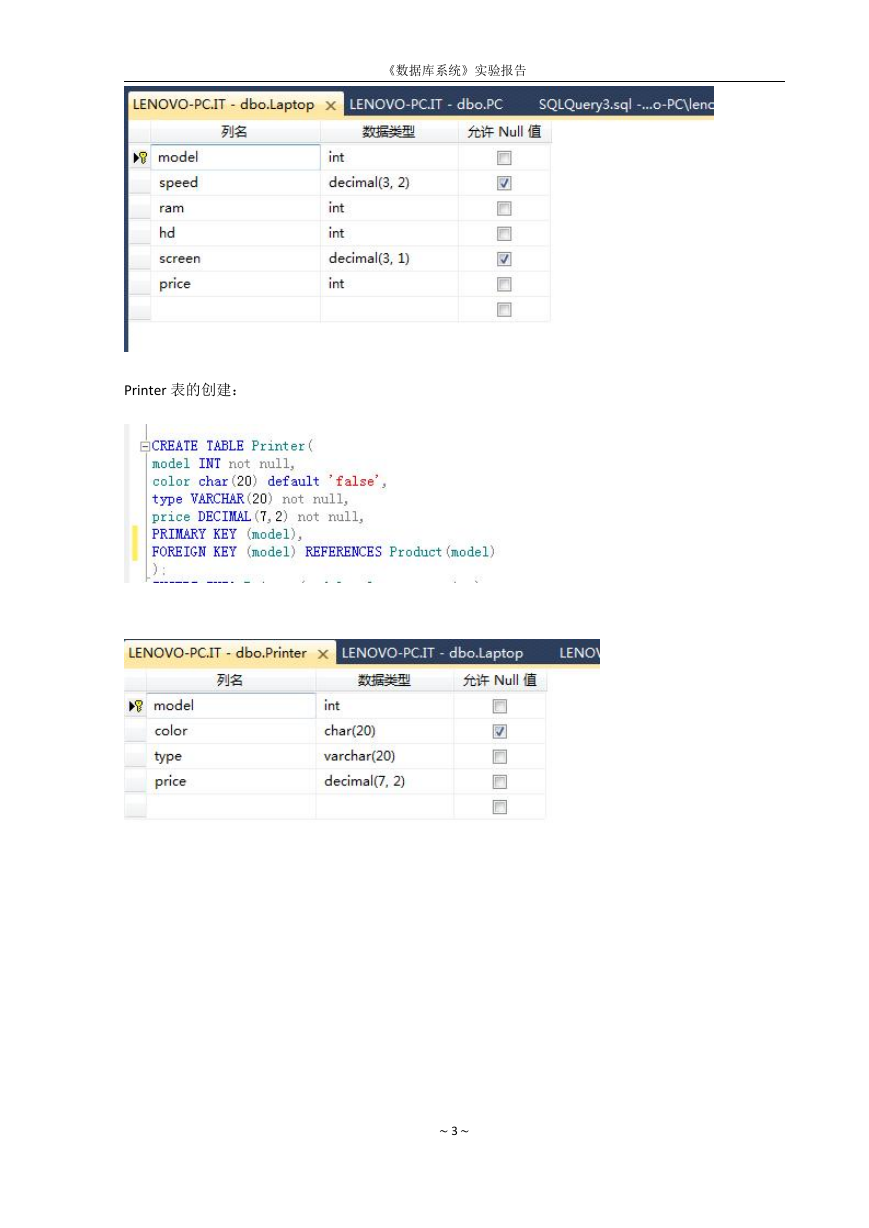Click the 'type VARCHAR(20) not null,' line
Image resolution: width=869 pixels, height=1228 pixels.
tap(250, 499)
